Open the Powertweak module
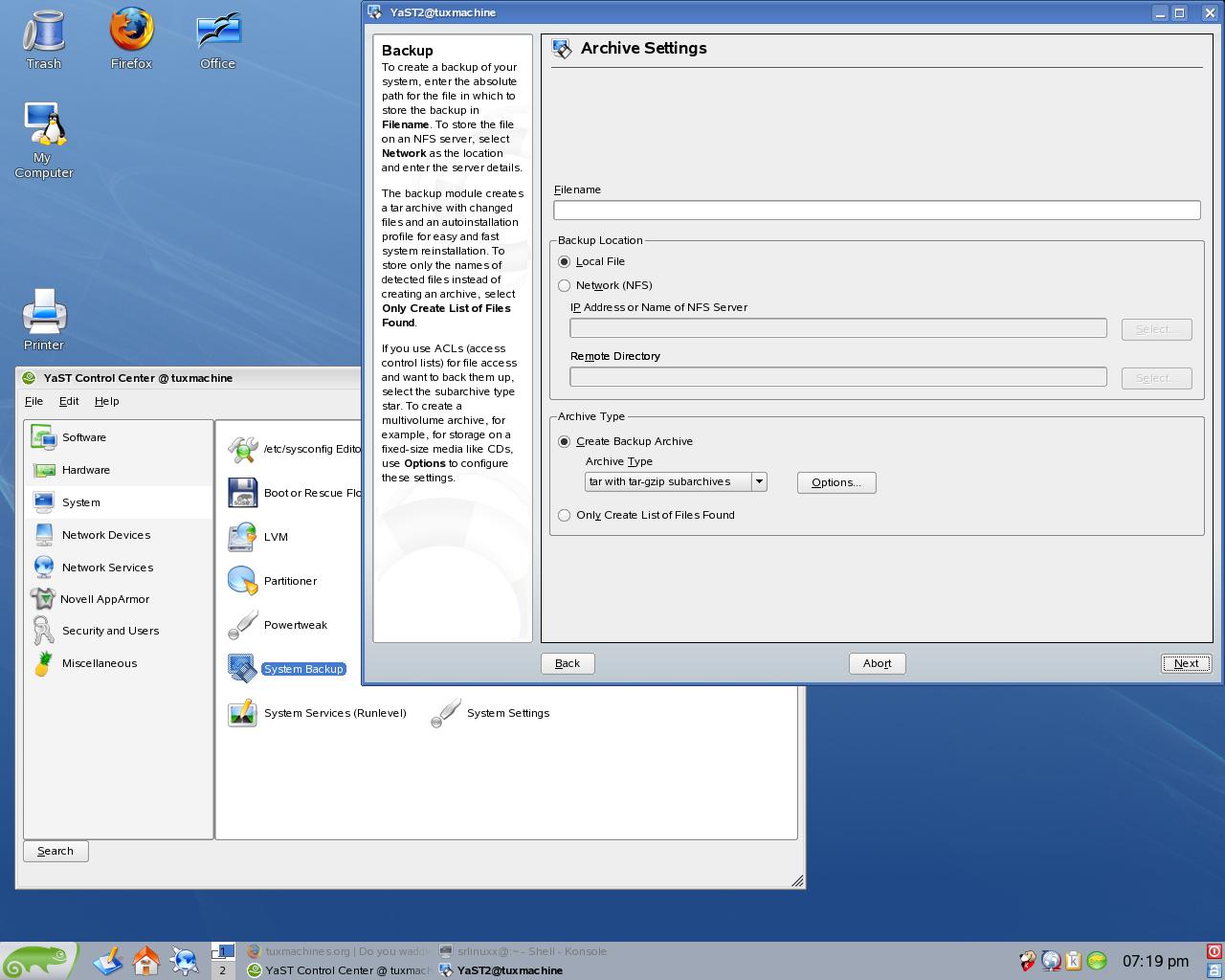This screenshot has width=1225, height=980. [278, 625]
